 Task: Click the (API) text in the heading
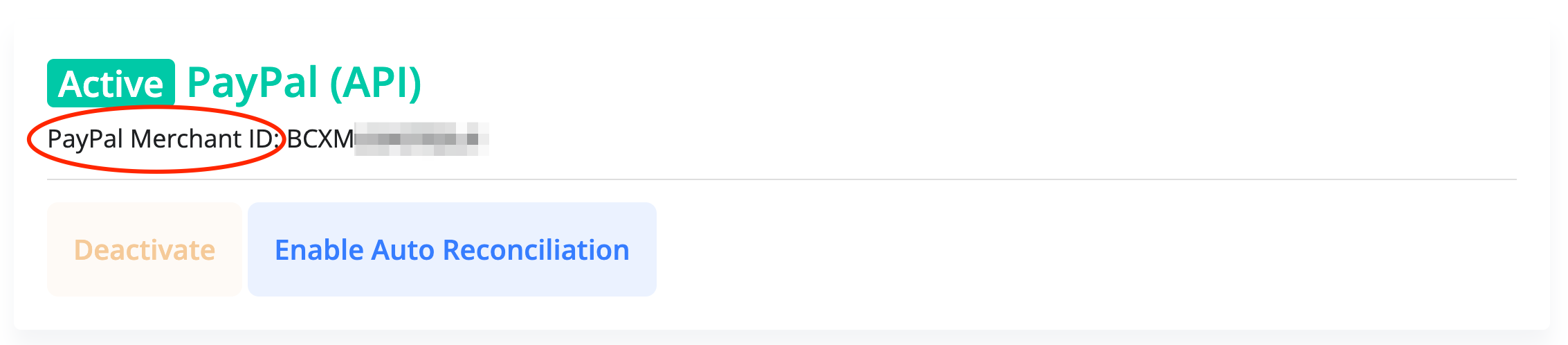[x=375, y=83]
